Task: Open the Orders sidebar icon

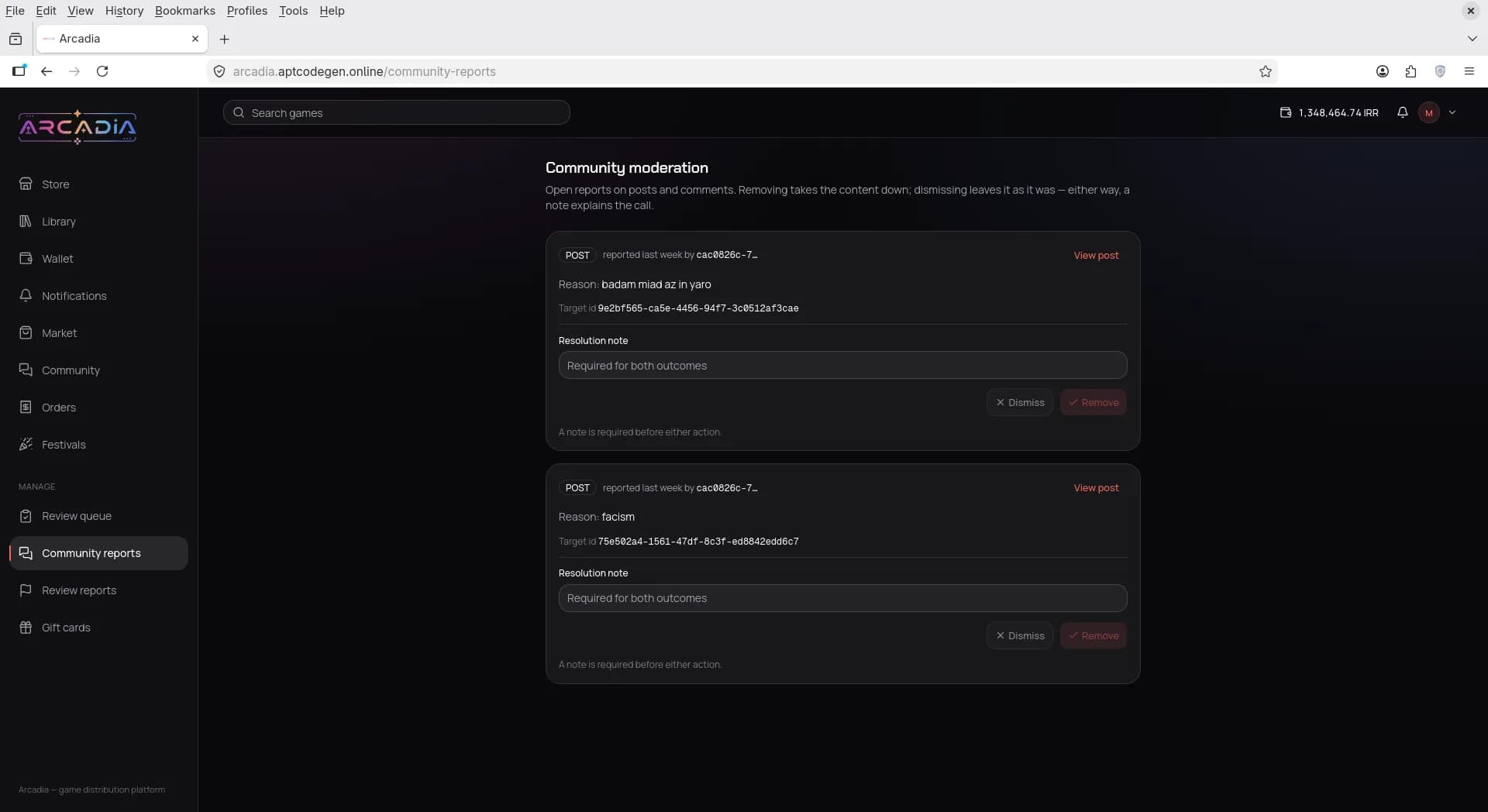Action: click(x=26, y=407)
